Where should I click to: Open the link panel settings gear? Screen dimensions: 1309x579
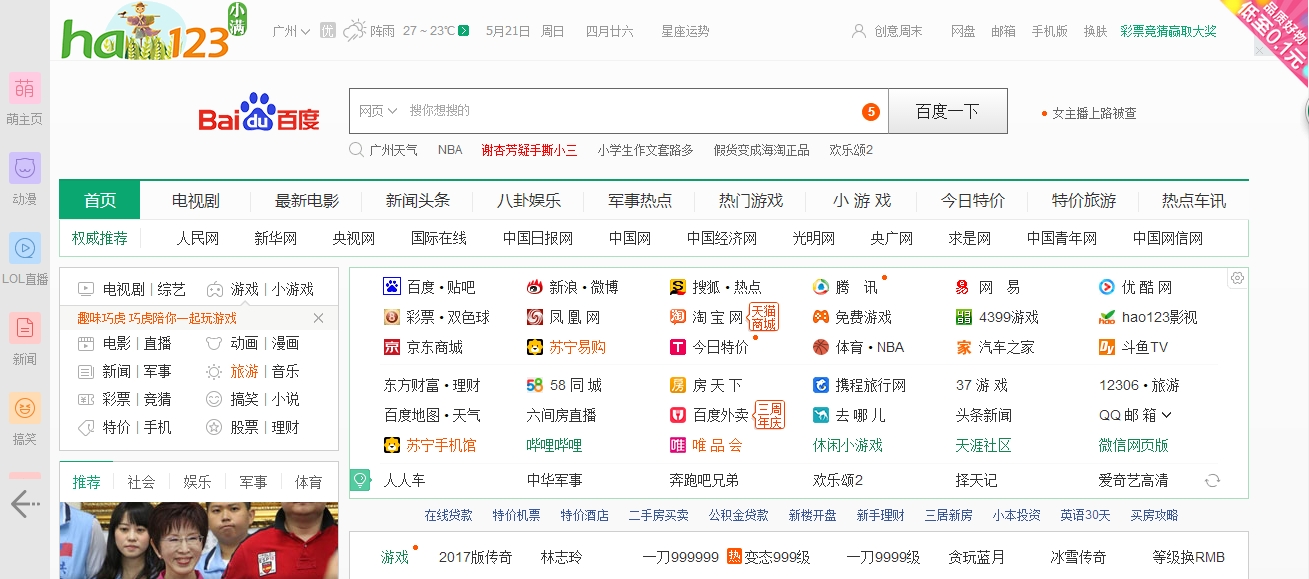click(x=1238, y=280)
